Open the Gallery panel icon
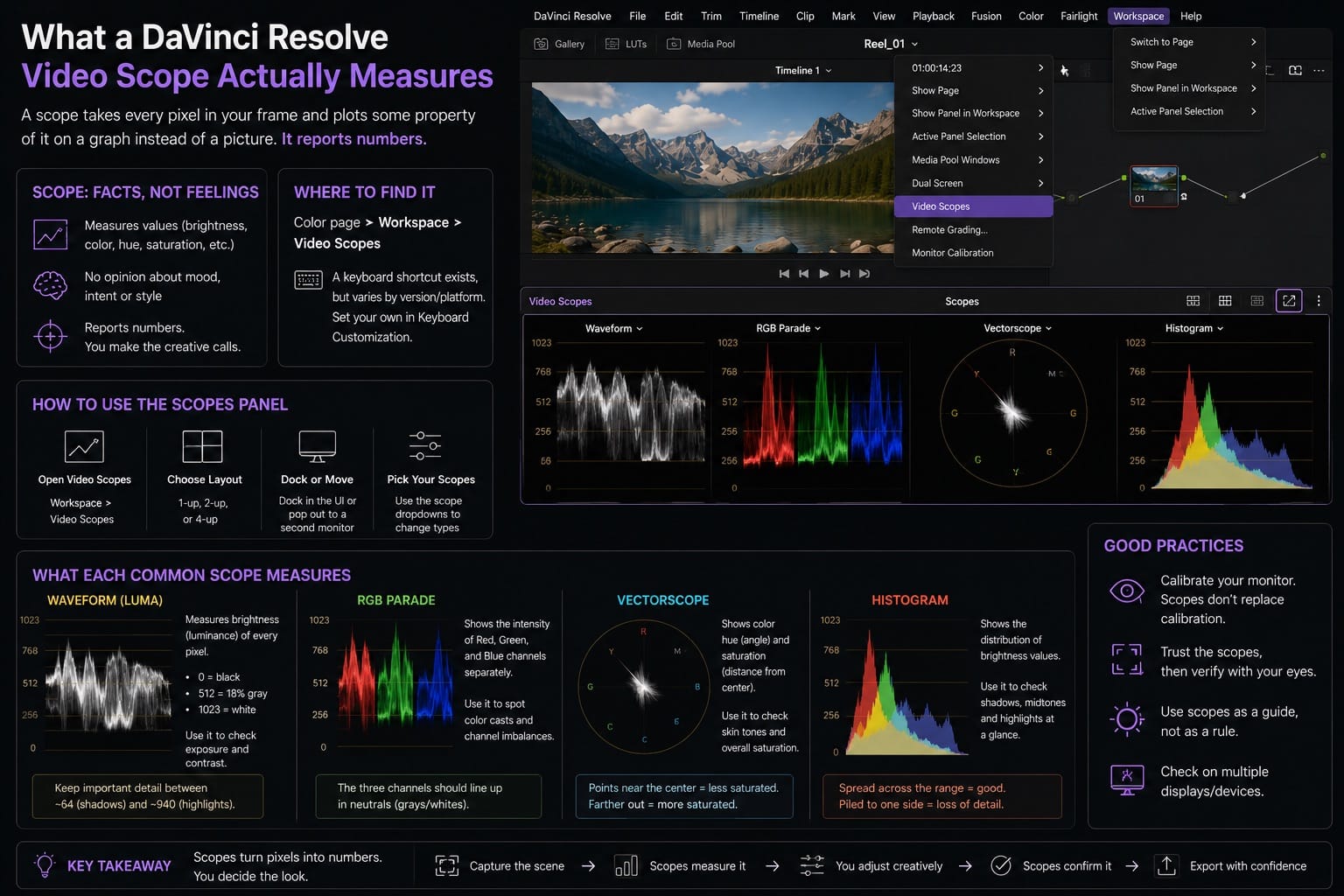Viewport: 1344px width, 896px height. tap(541, 44)
